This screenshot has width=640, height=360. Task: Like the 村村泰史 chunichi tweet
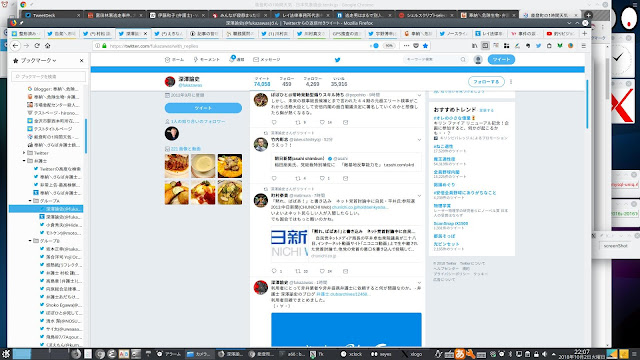tap(322, 271)
